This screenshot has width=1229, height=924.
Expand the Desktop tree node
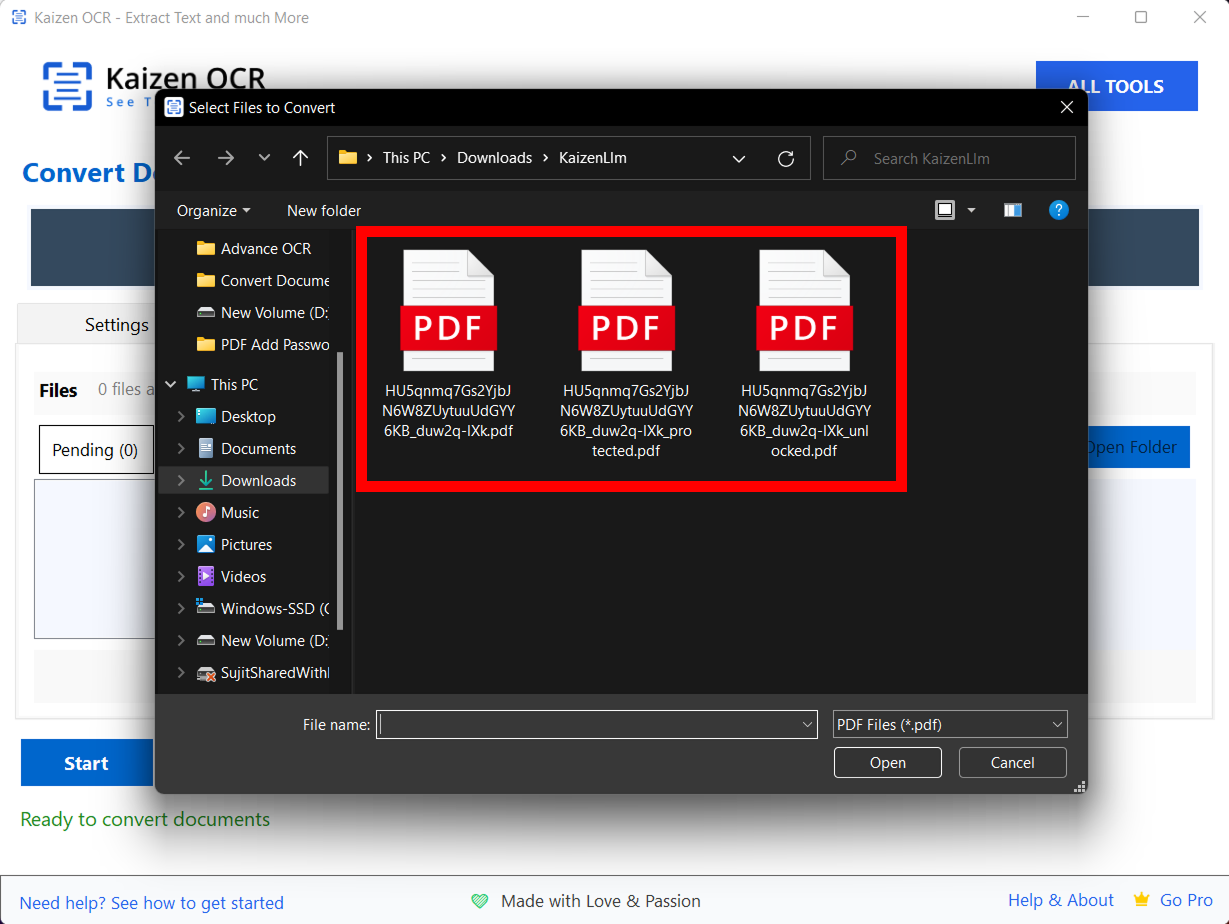click(181, 417)
